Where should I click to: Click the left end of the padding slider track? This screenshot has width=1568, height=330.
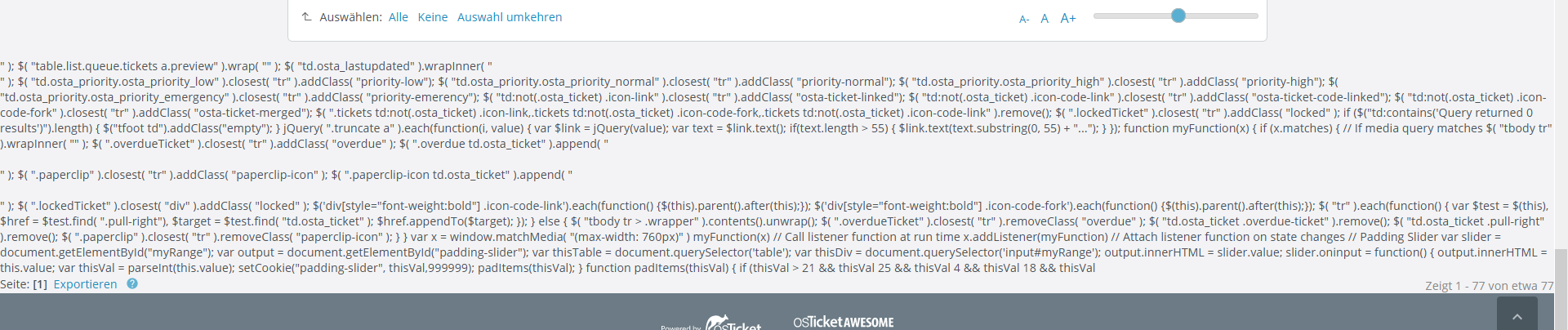click(1097, 16)
